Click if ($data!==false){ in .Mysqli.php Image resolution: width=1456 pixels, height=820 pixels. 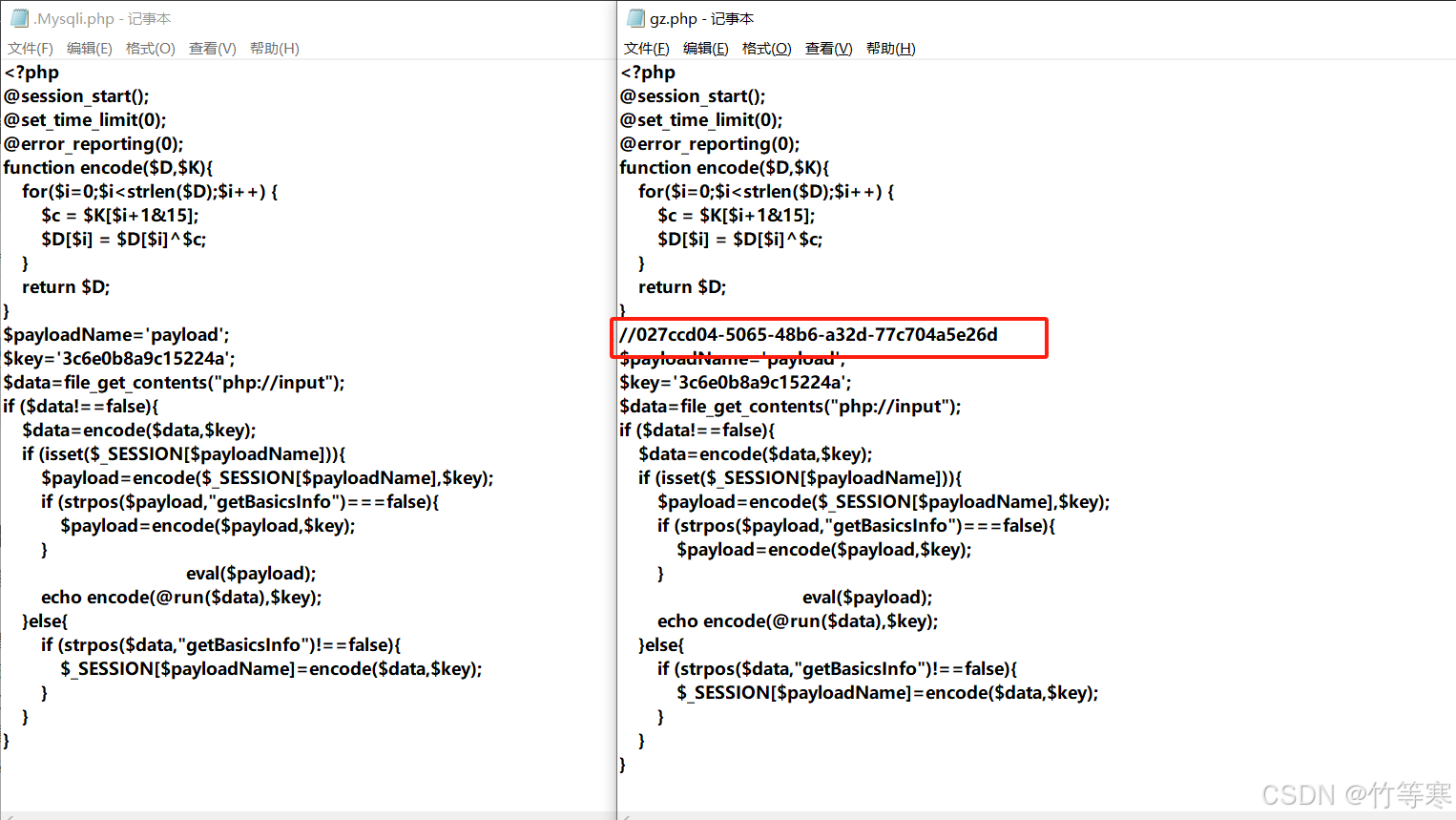81,407
